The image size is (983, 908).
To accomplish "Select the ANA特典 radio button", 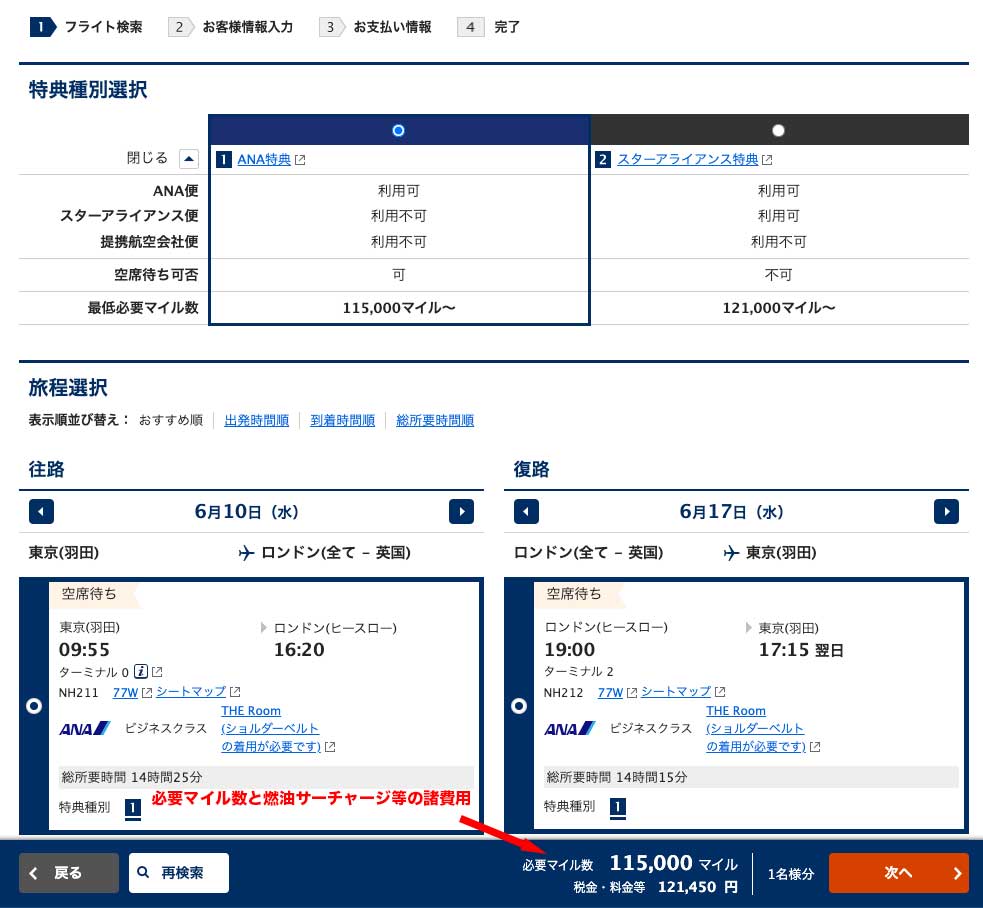I will coord(399,130).
